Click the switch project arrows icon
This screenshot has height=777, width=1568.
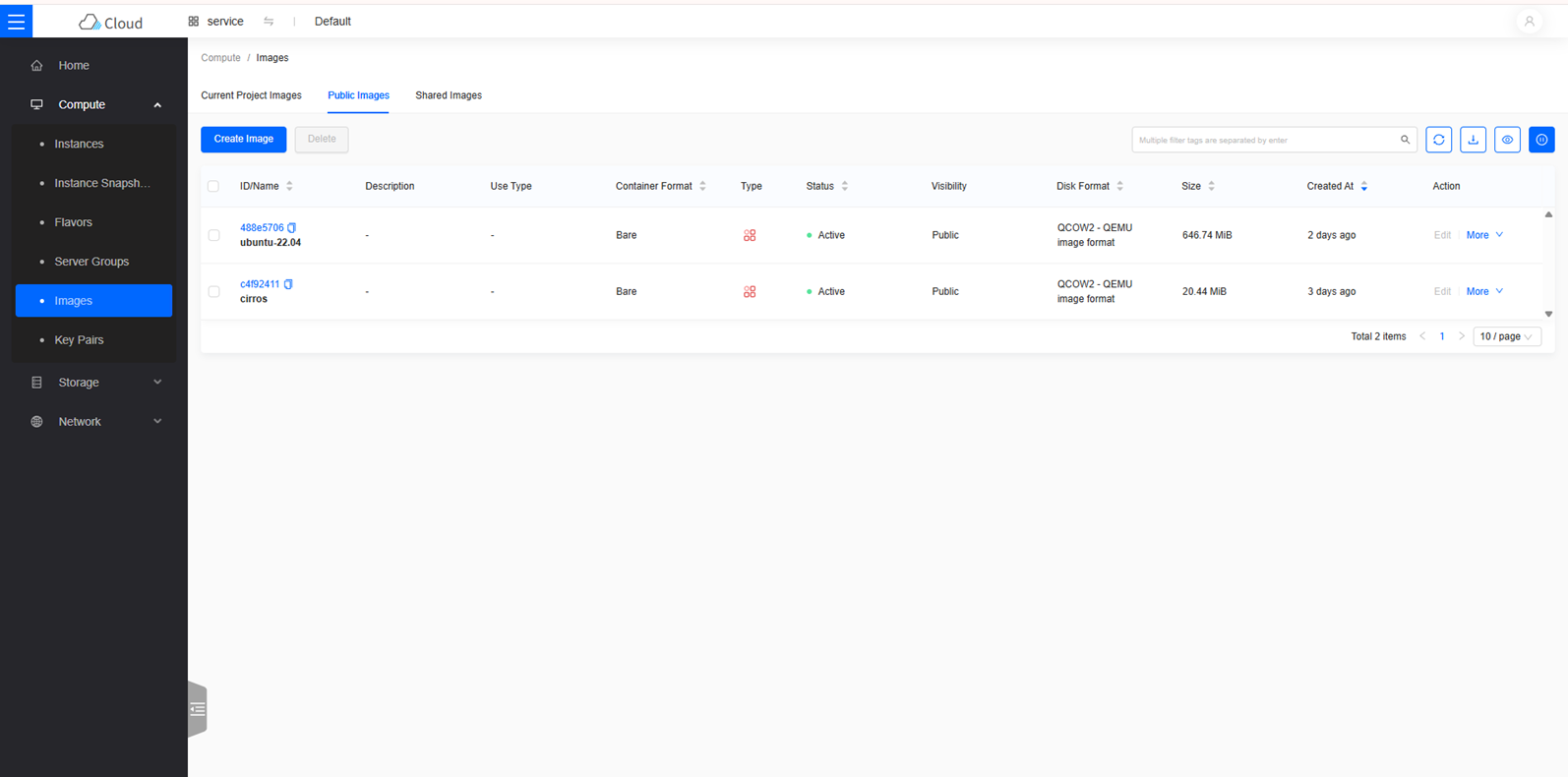click(x=269, y=21)
